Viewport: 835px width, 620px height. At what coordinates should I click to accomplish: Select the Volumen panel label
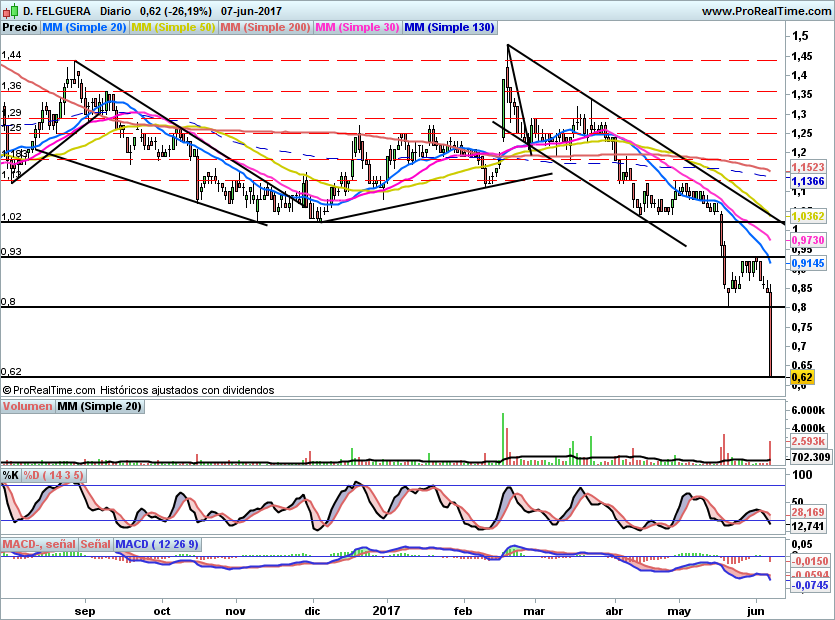pos(27,407)
